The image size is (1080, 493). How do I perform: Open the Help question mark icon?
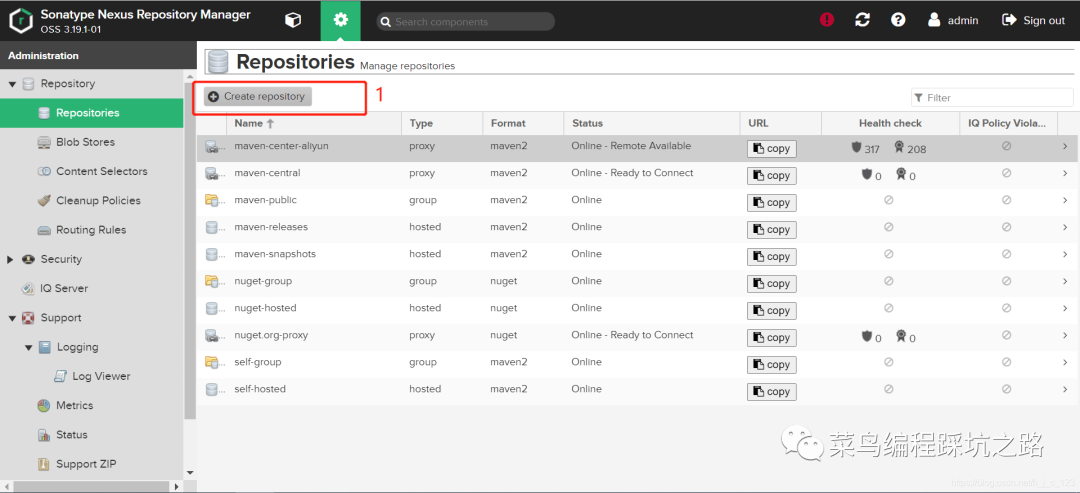click(898, 20)
